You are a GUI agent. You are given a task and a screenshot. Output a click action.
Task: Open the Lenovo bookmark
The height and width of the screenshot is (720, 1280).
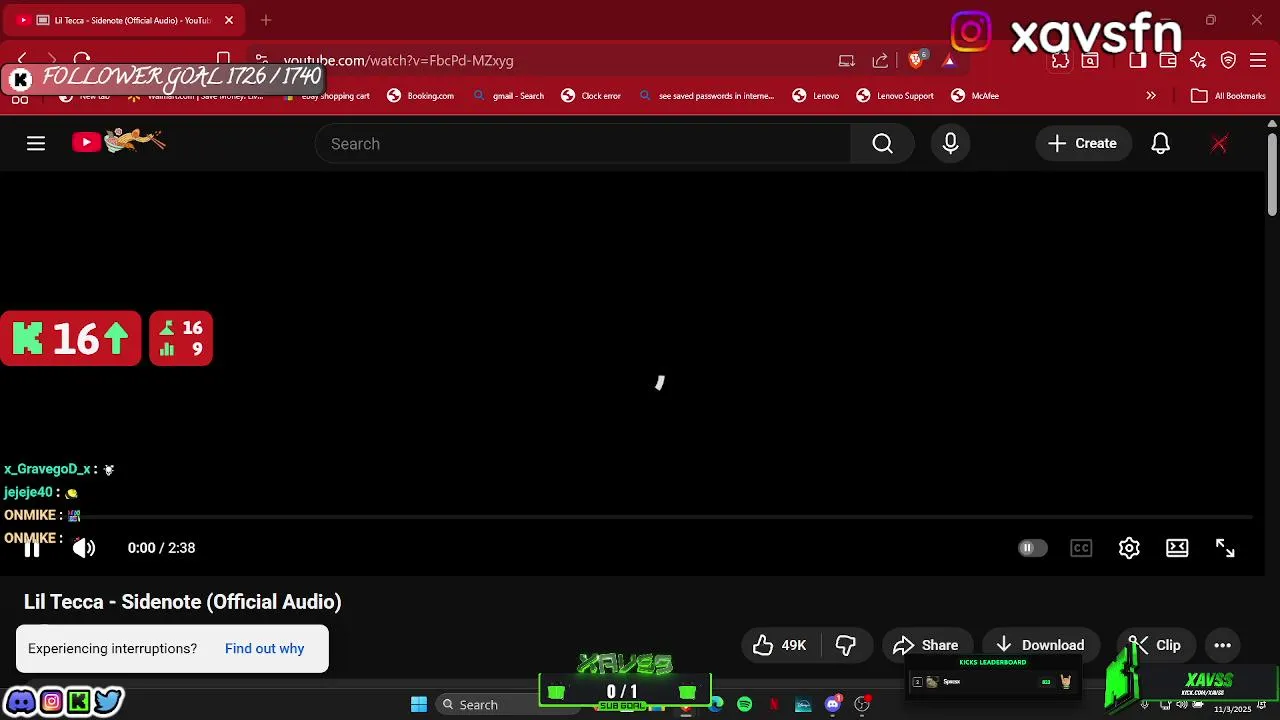(x=816, y=96)
